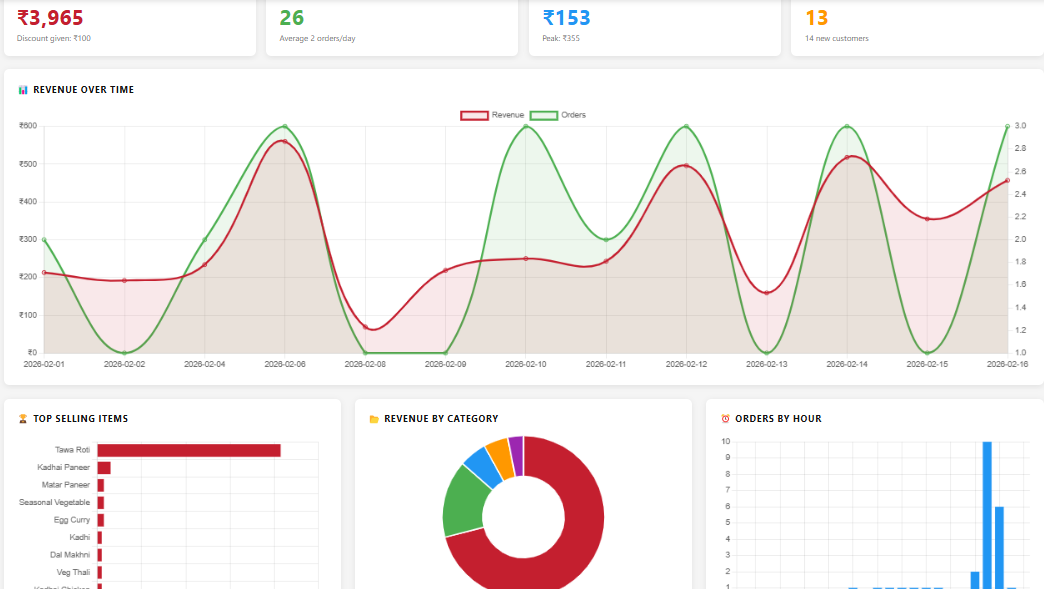Screen dimensions: 1044x589
Task: Open the 13 customers stat card
Action: tap(916, 27)
